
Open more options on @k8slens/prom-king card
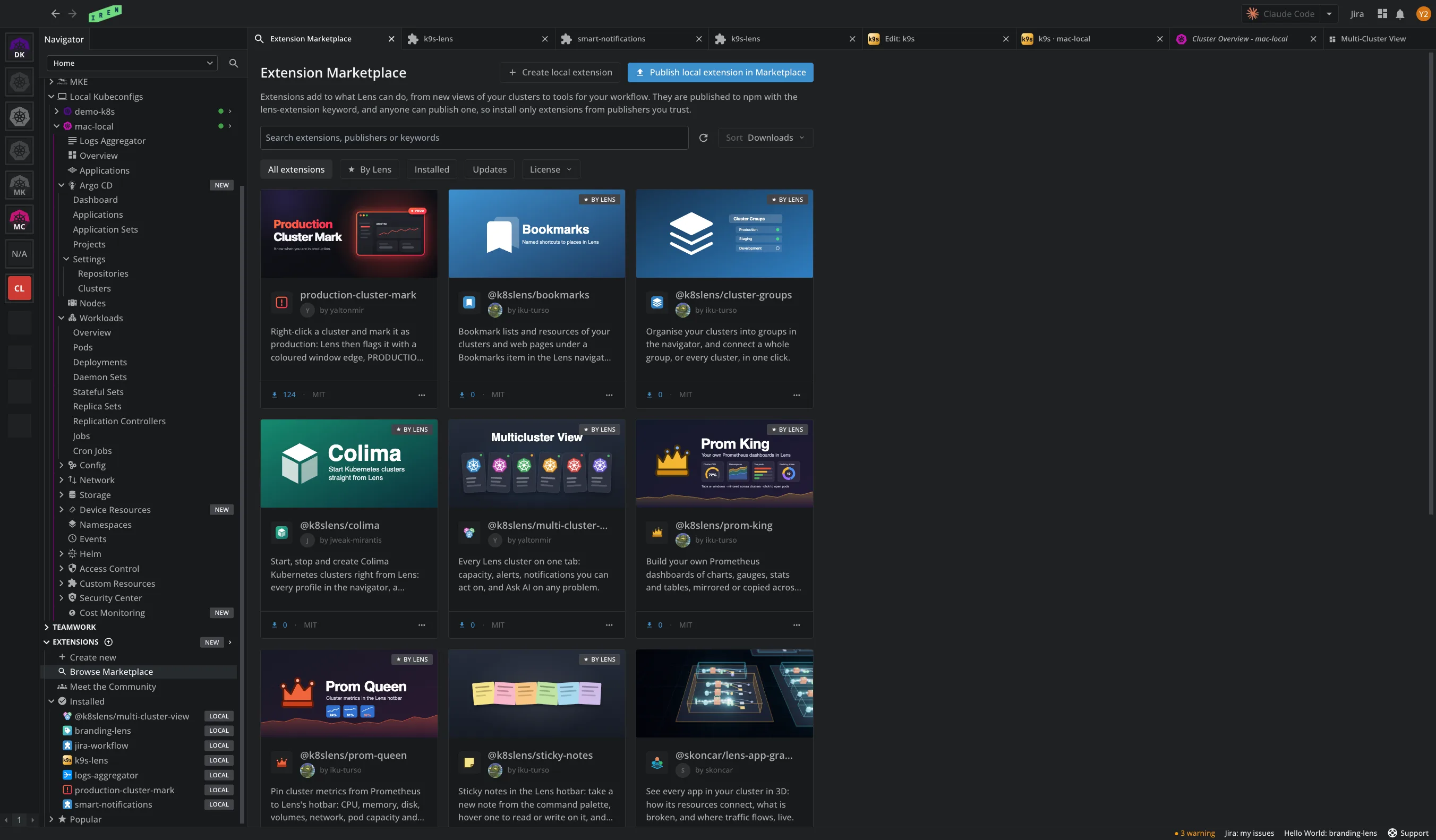797,625
